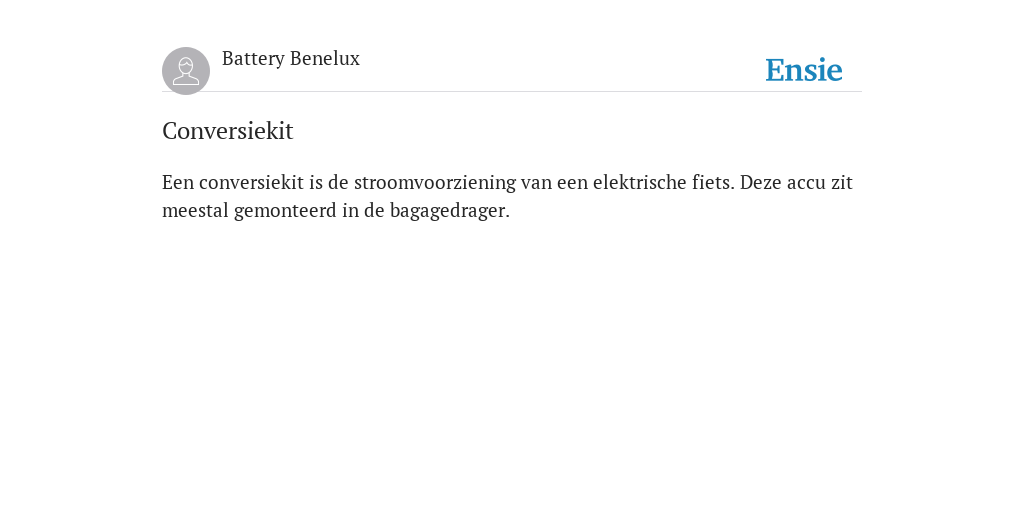Click the letter 'E' of the Ensie logo

coord(775,70)
